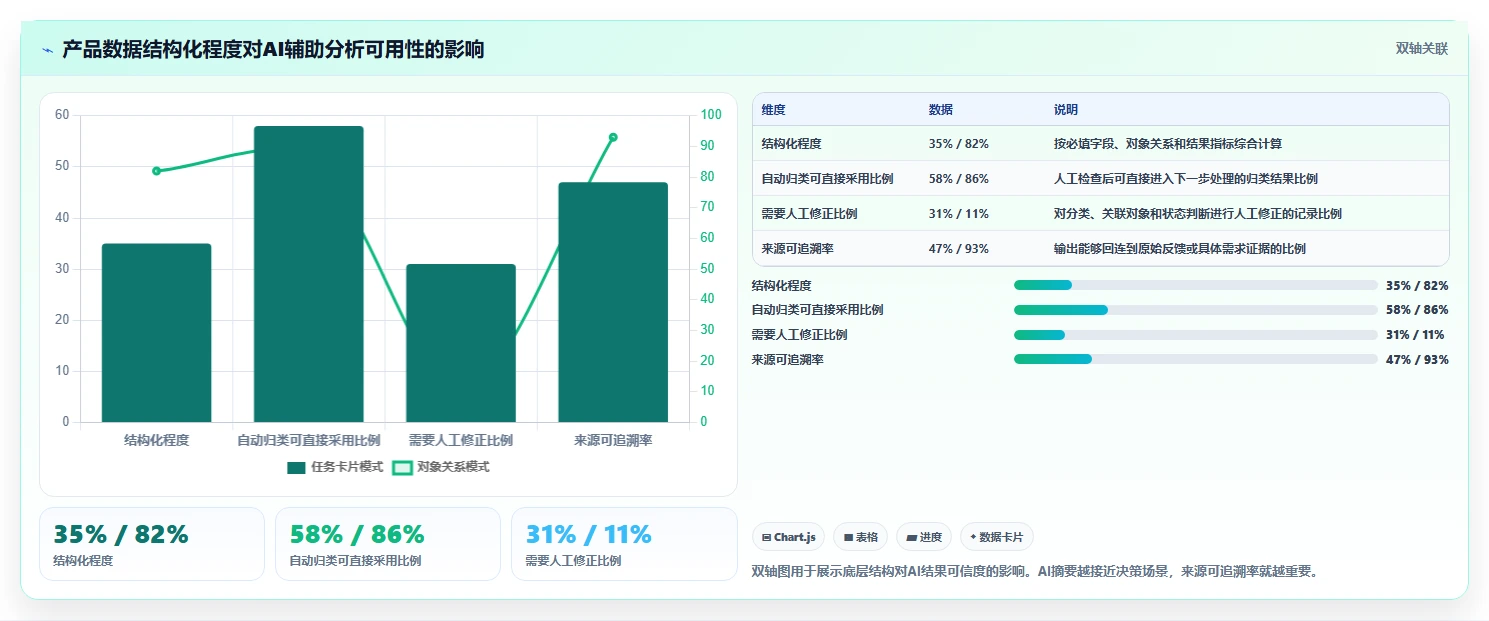
Task: Click the 来源可追溯率 cell in the table
Action: click(797, 249)
